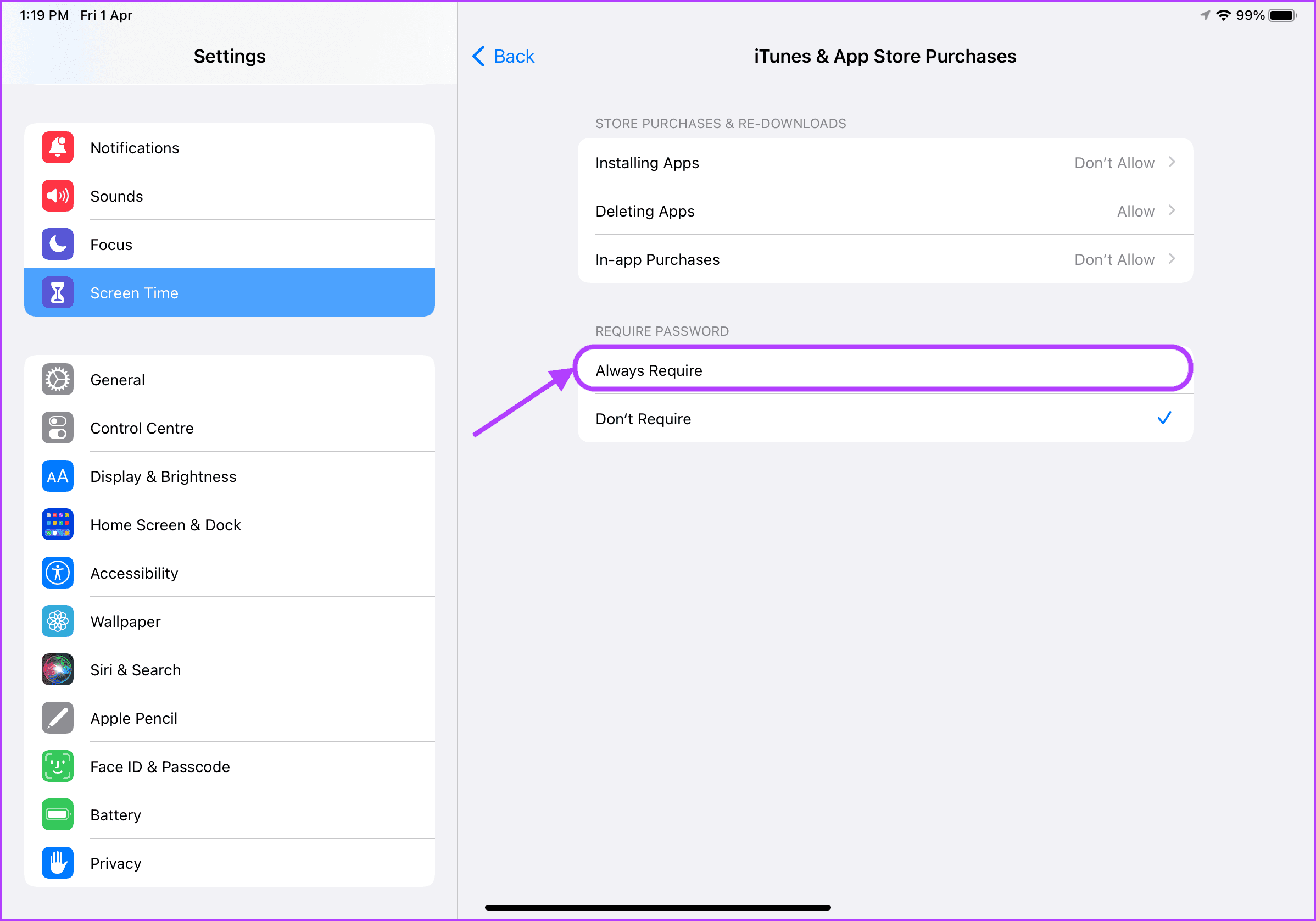
Task: Tap the Display & Brightness AA icon
Action: coord(57,476)
